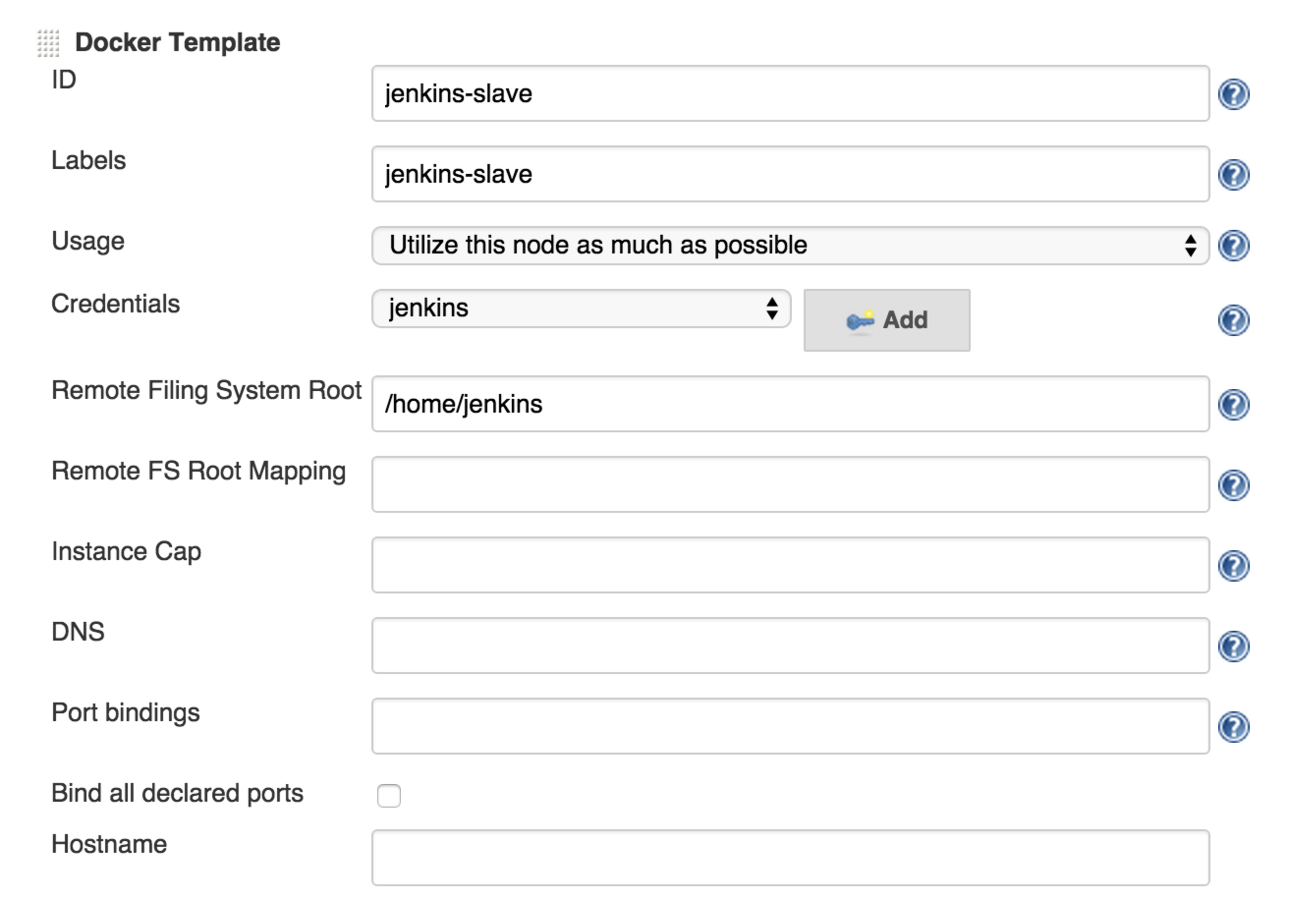The height and width of the screenshot is (900, 1289).
Task: Focus the ID input field
Action: (790, 94)
